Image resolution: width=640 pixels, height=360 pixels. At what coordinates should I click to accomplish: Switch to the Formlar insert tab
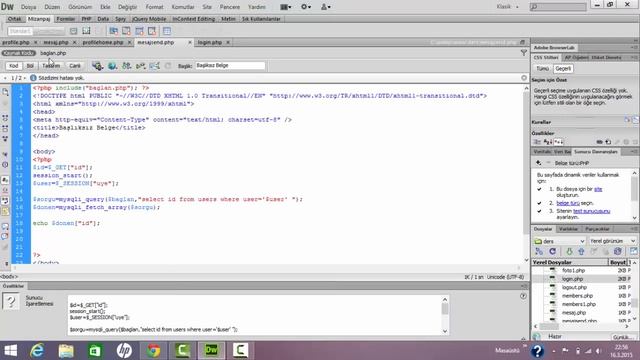point(65,19)
